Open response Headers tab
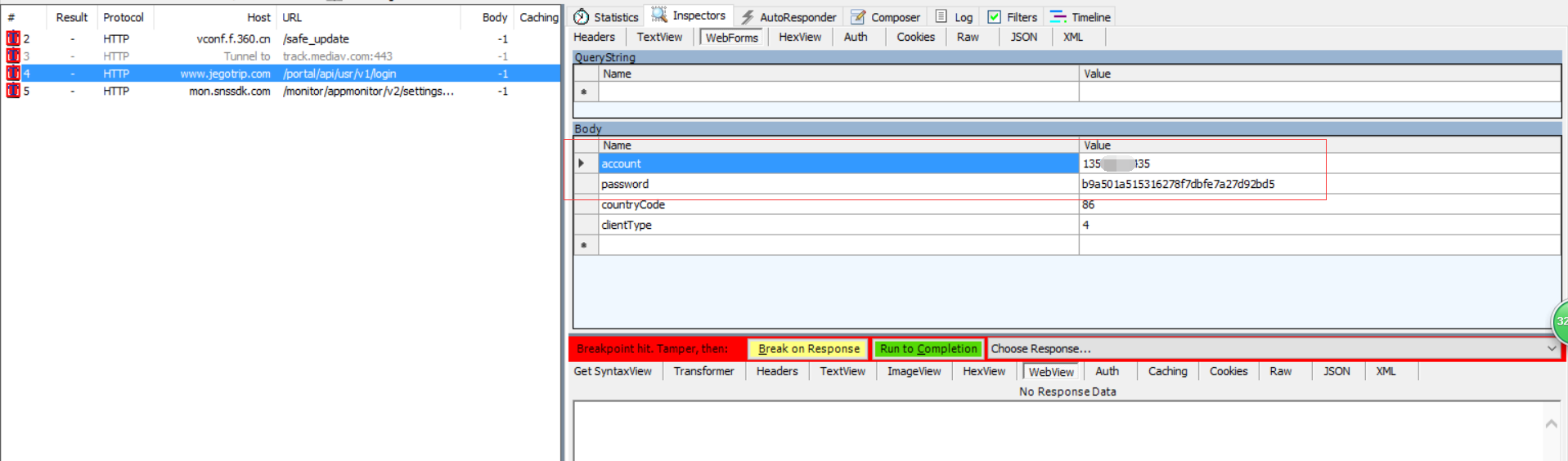 point(777,371)
